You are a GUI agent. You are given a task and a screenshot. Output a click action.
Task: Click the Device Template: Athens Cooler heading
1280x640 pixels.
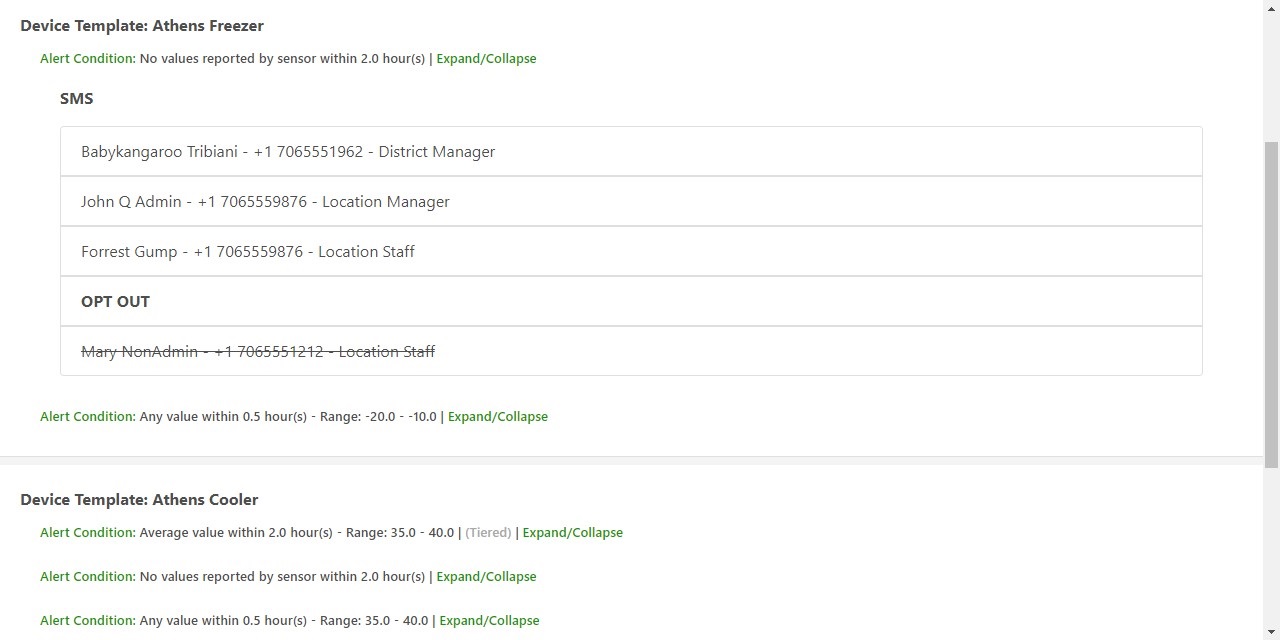point(139,499)
